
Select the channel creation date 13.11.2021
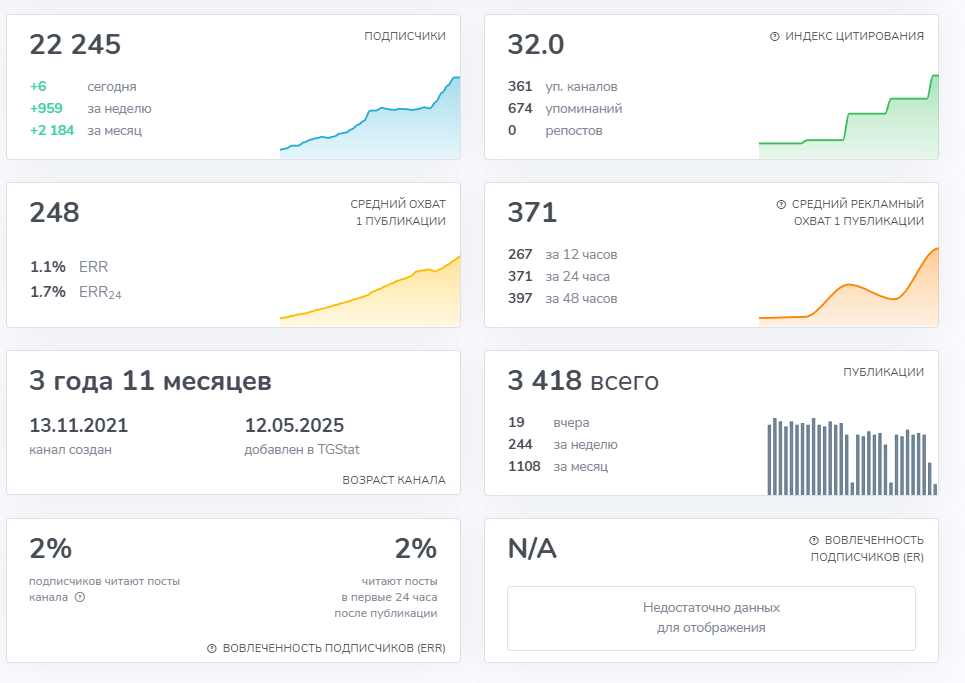[79, 424]
